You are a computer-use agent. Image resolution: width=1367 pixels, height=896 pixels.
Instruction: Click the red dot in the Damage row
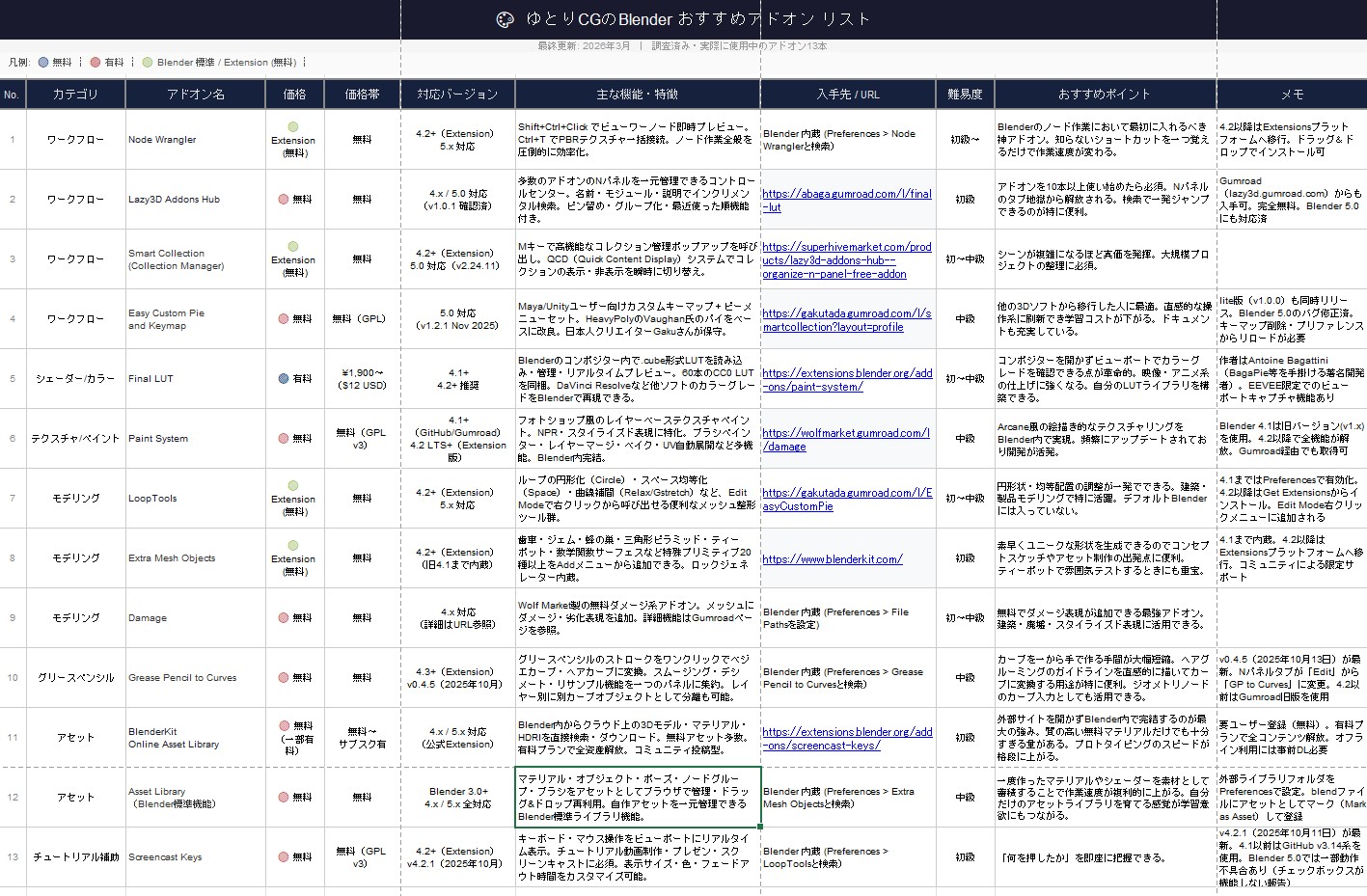[x=284, y=617]
